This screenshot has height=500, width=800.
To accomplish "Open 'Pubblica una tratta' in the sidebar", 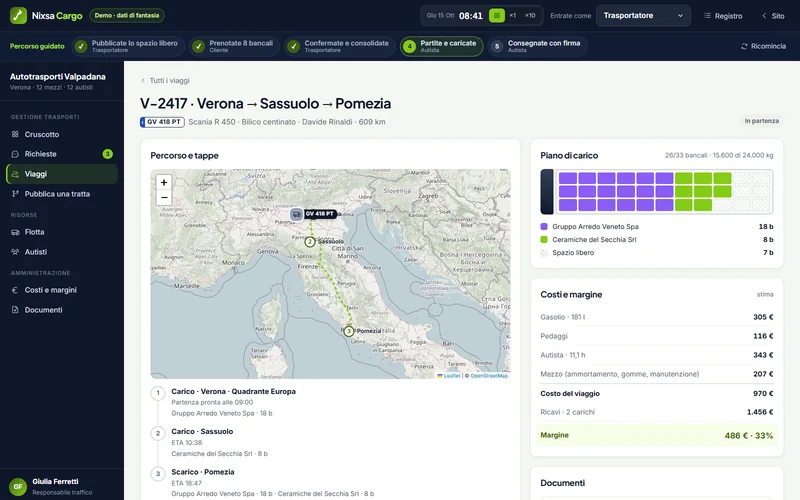I will 62,194.
